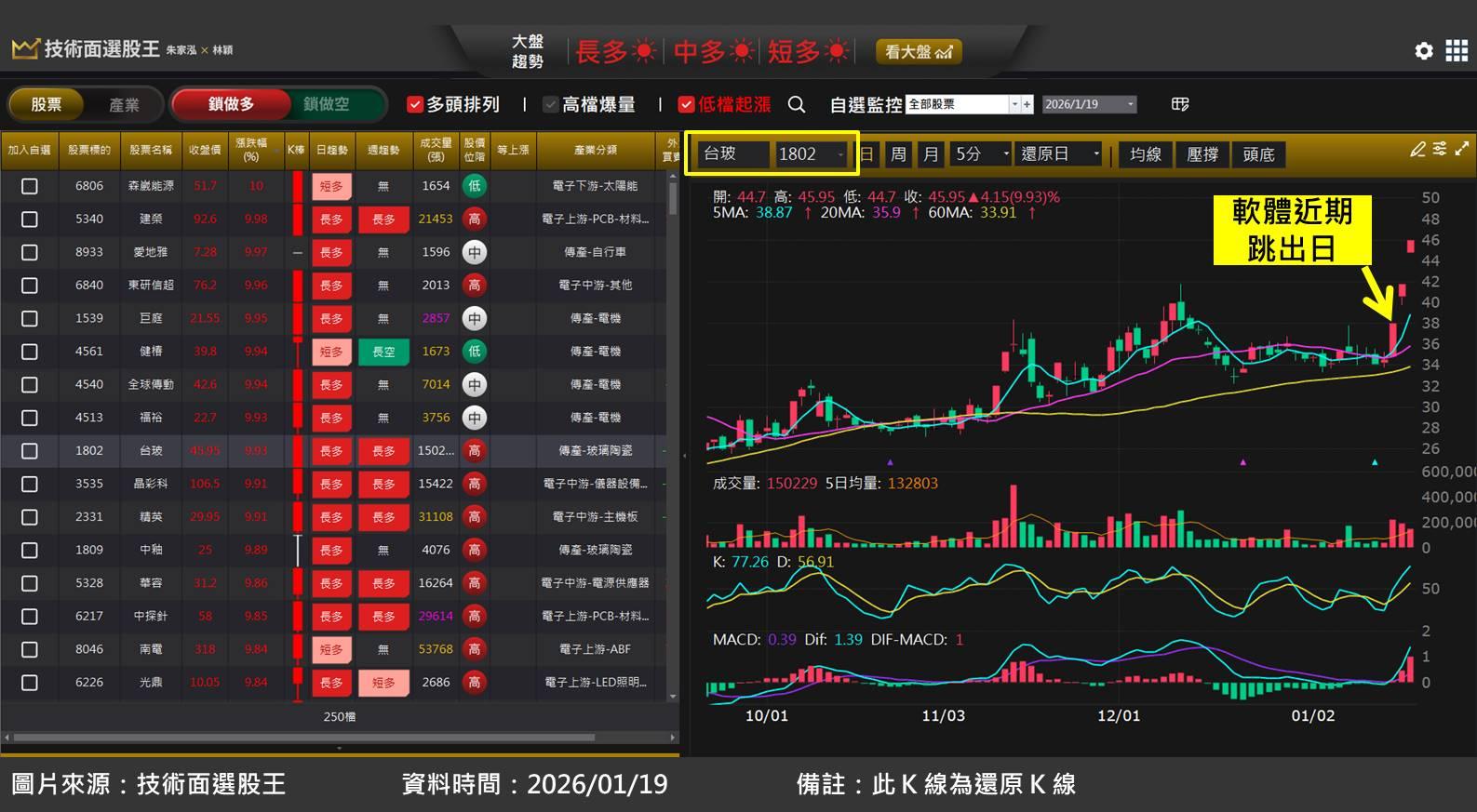1477x812 pixels.
Task: Switch to the 股票 tab
Action: point(47,104)
